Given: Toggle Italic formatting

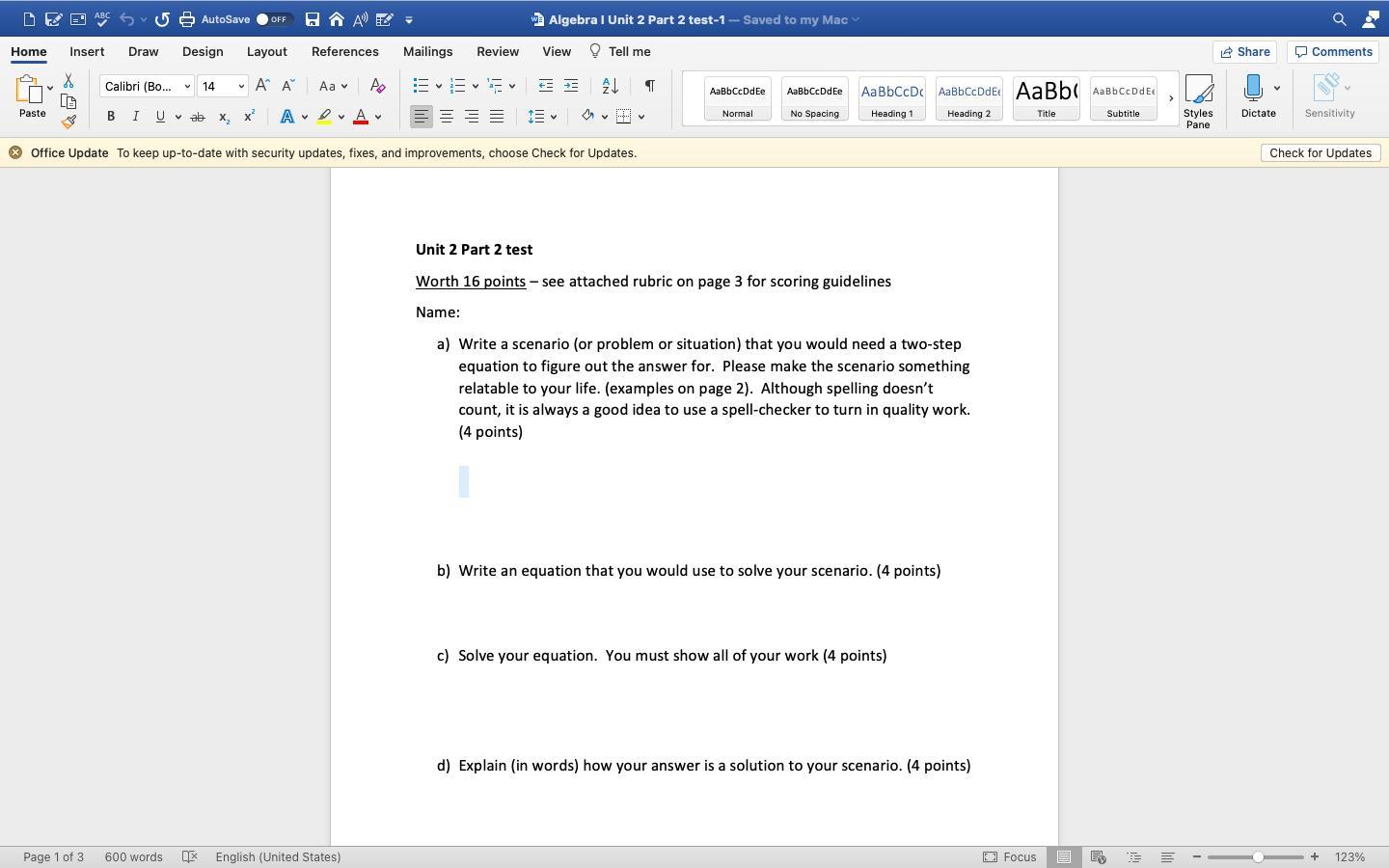Looking at the screenshot, I should click(x=135, y=117).
